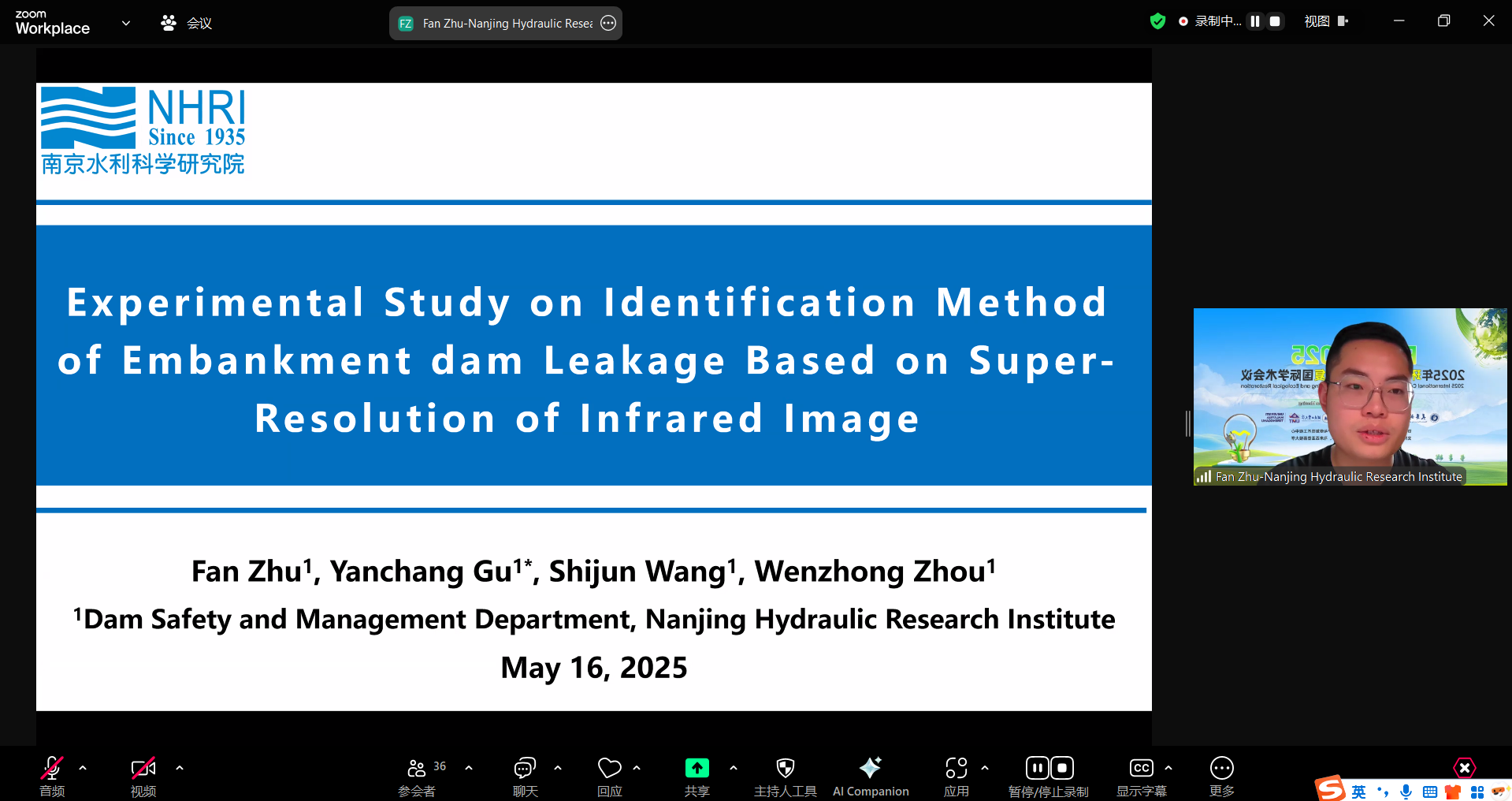This screenshot has height=801, width=1512.
Task: Open meeting tab ellipsis options
Action: 608,23
